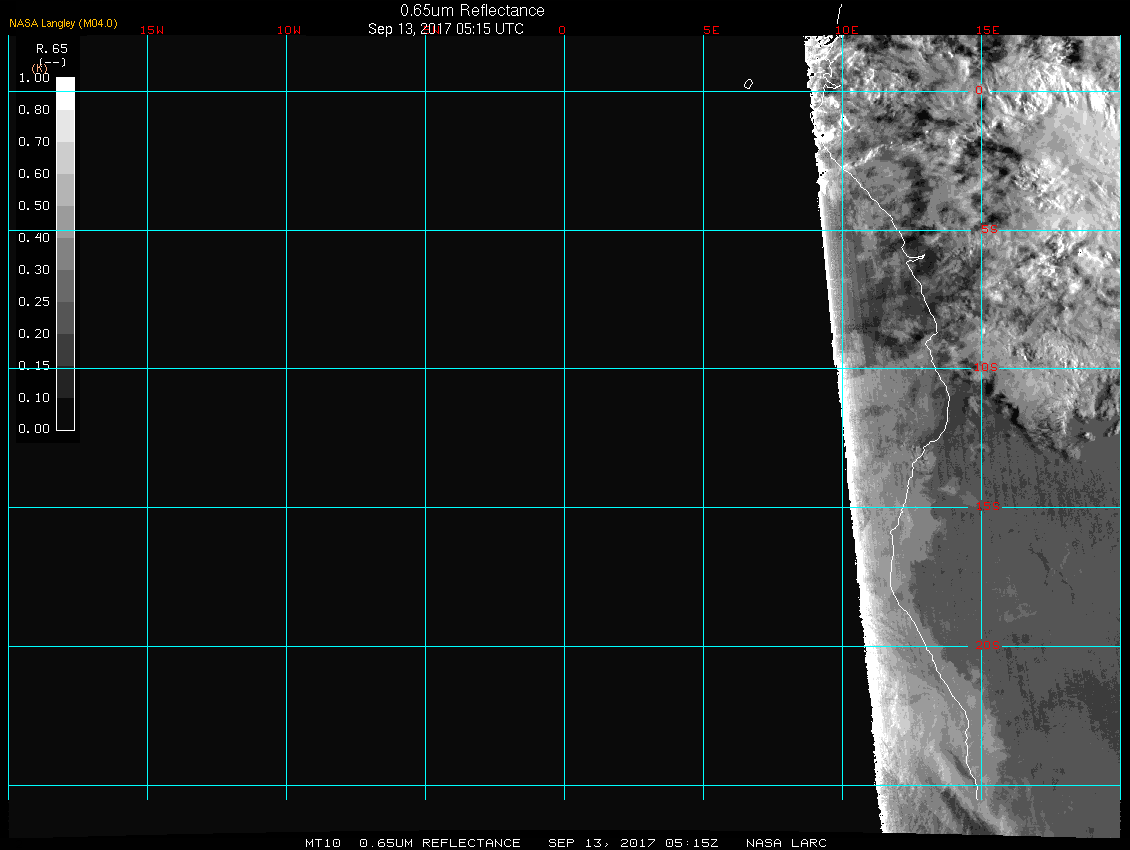Click the MT10 0.65UM REFLECTANCE footer text

point(412,843)
